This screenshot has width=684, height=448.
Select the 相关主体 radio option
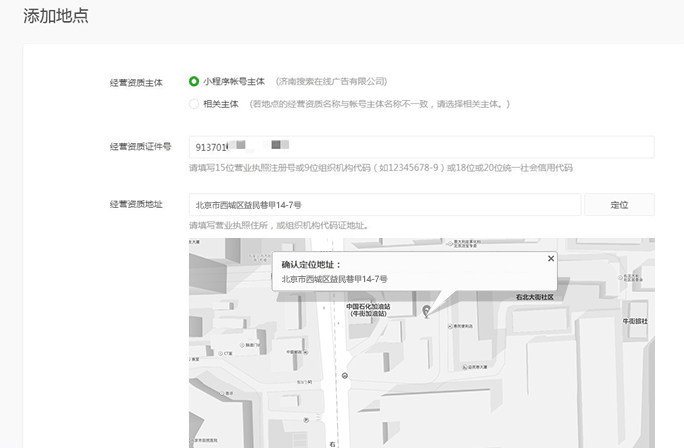(193, 103)
